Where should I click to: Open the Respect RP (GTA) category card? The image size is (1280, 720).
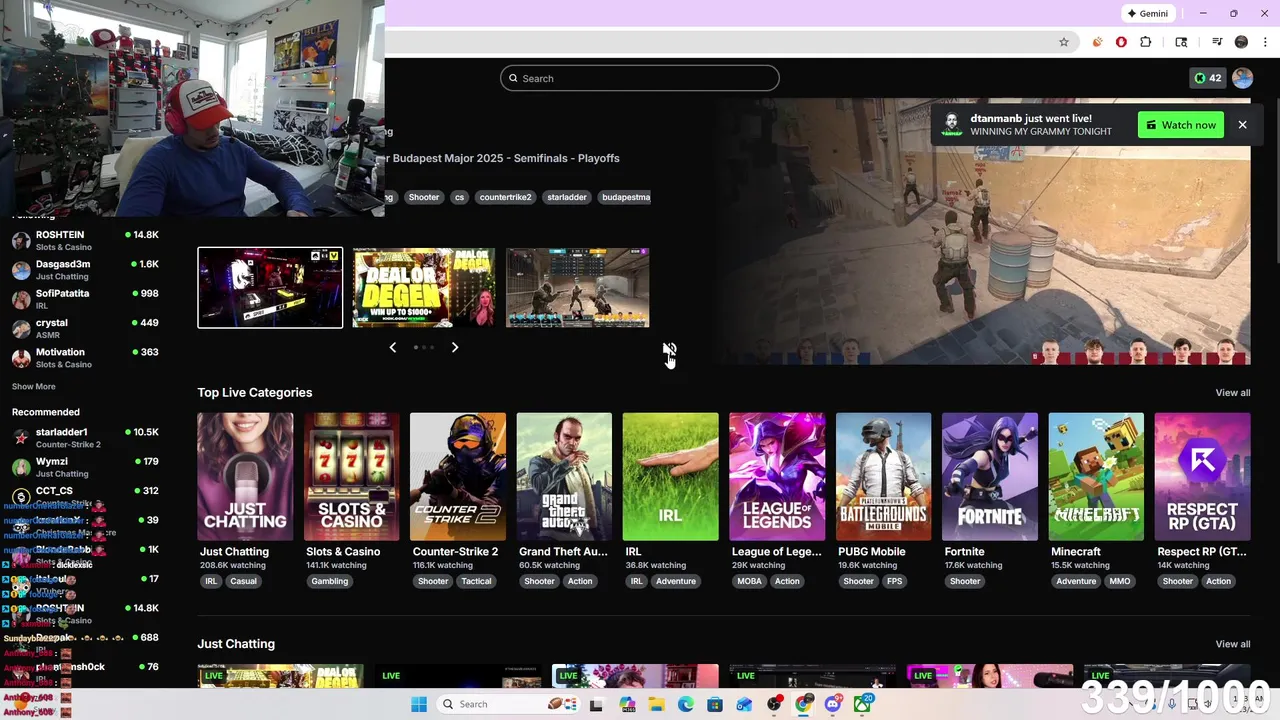point(1202,477)
